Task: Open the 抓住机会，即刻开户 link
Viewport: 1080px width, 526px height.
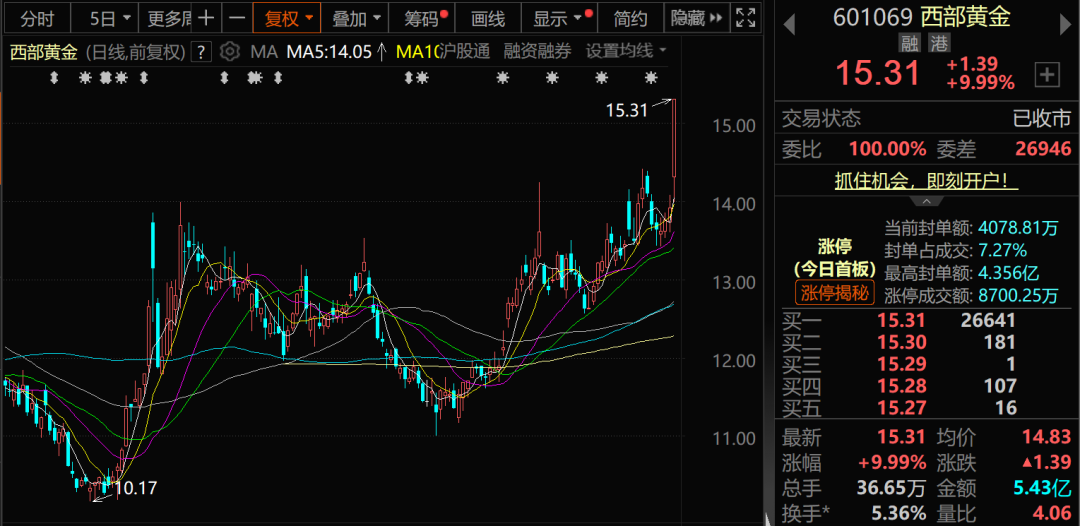Action: point(926,181)
